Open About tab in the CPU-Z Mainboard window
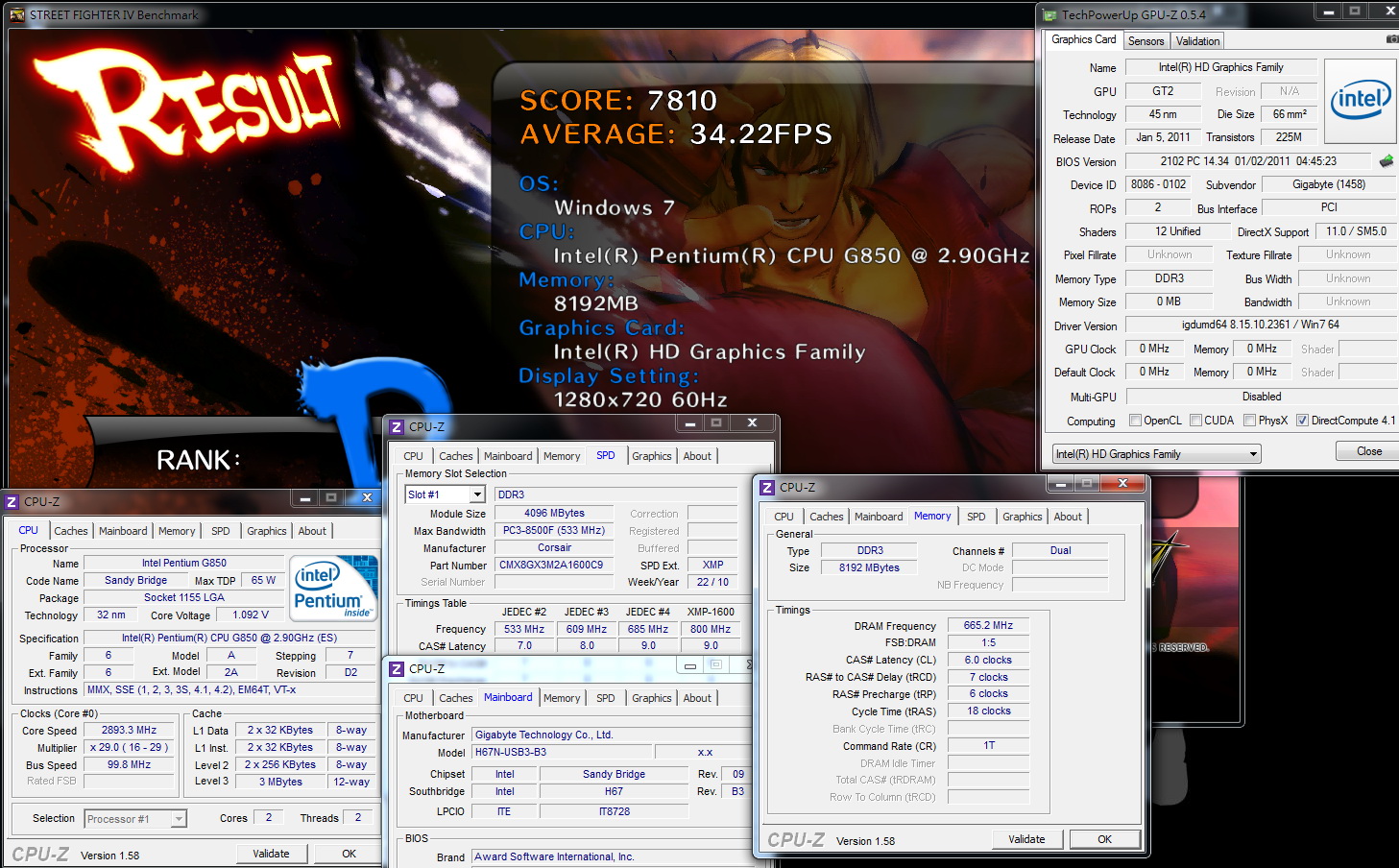1399x868 pixels. point(697,698)
